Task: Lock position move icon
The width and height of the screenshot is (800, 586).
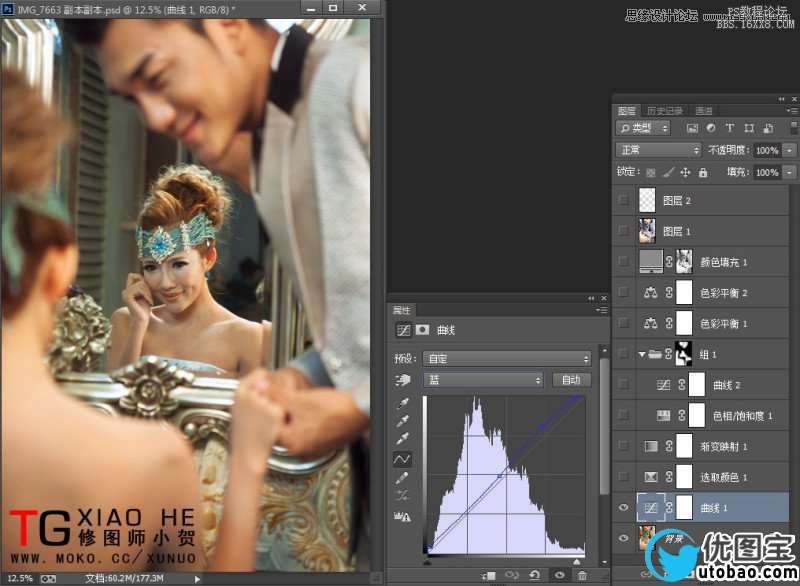Action: point(685,172)
